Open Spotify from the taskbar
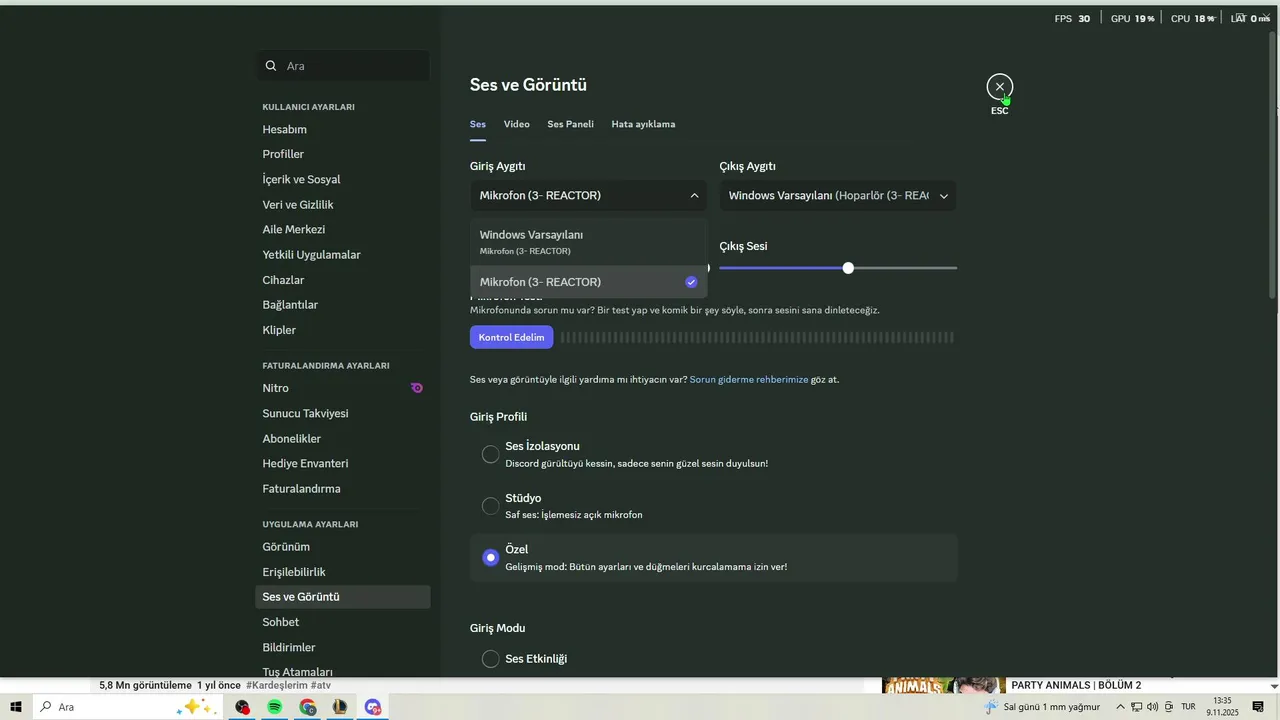This screenshot has height=720, width=1280. pos(275,707)
